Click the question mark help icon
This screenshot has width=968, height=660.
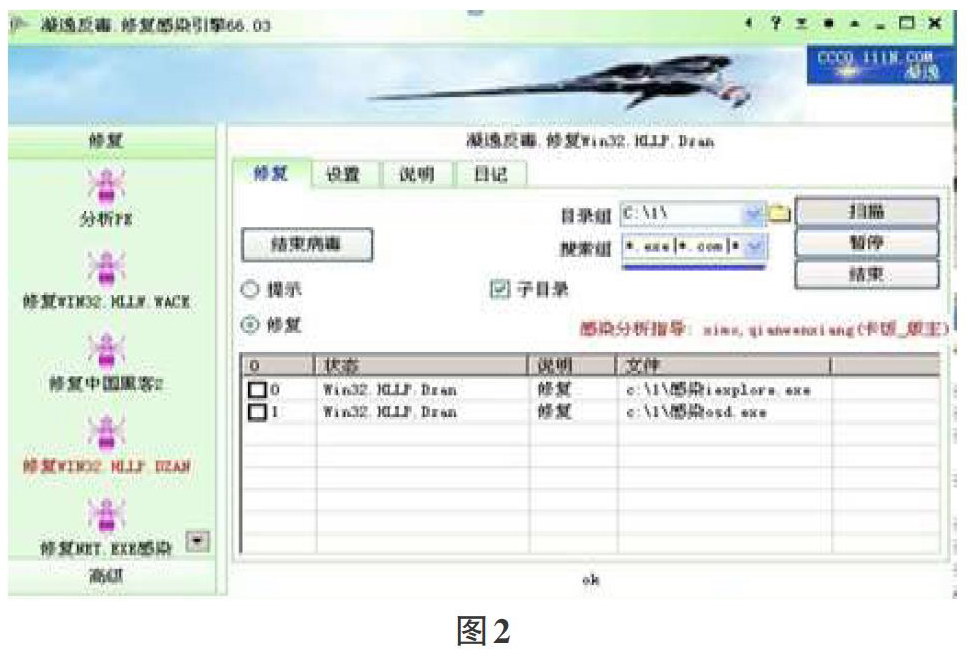pos(775,23)
